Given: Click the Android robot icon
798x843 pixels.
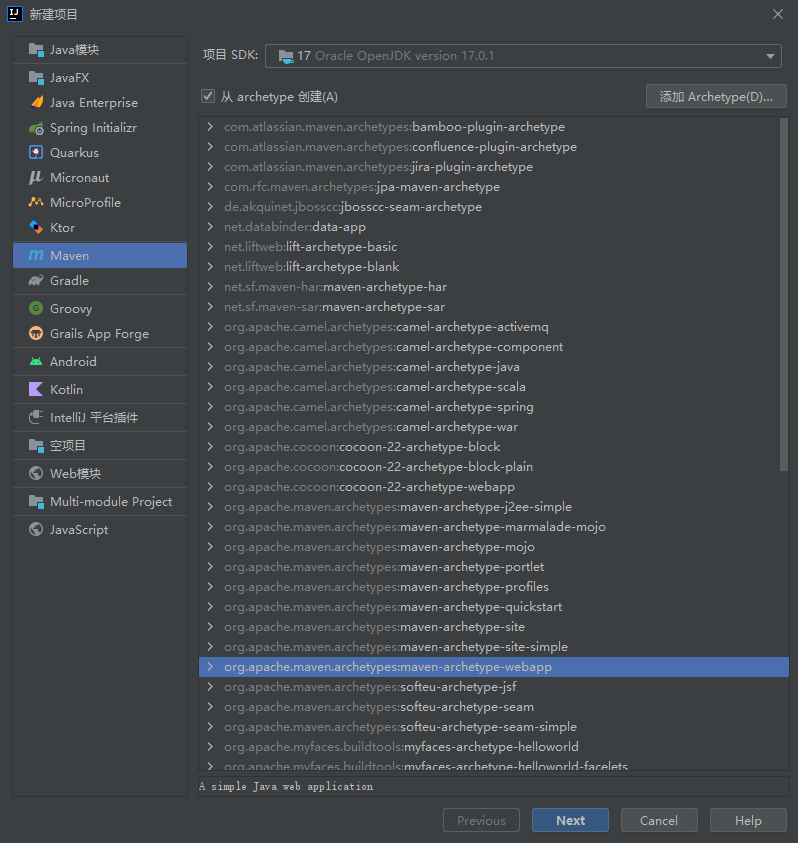Looking at the screenshot, I should [36, 361].
